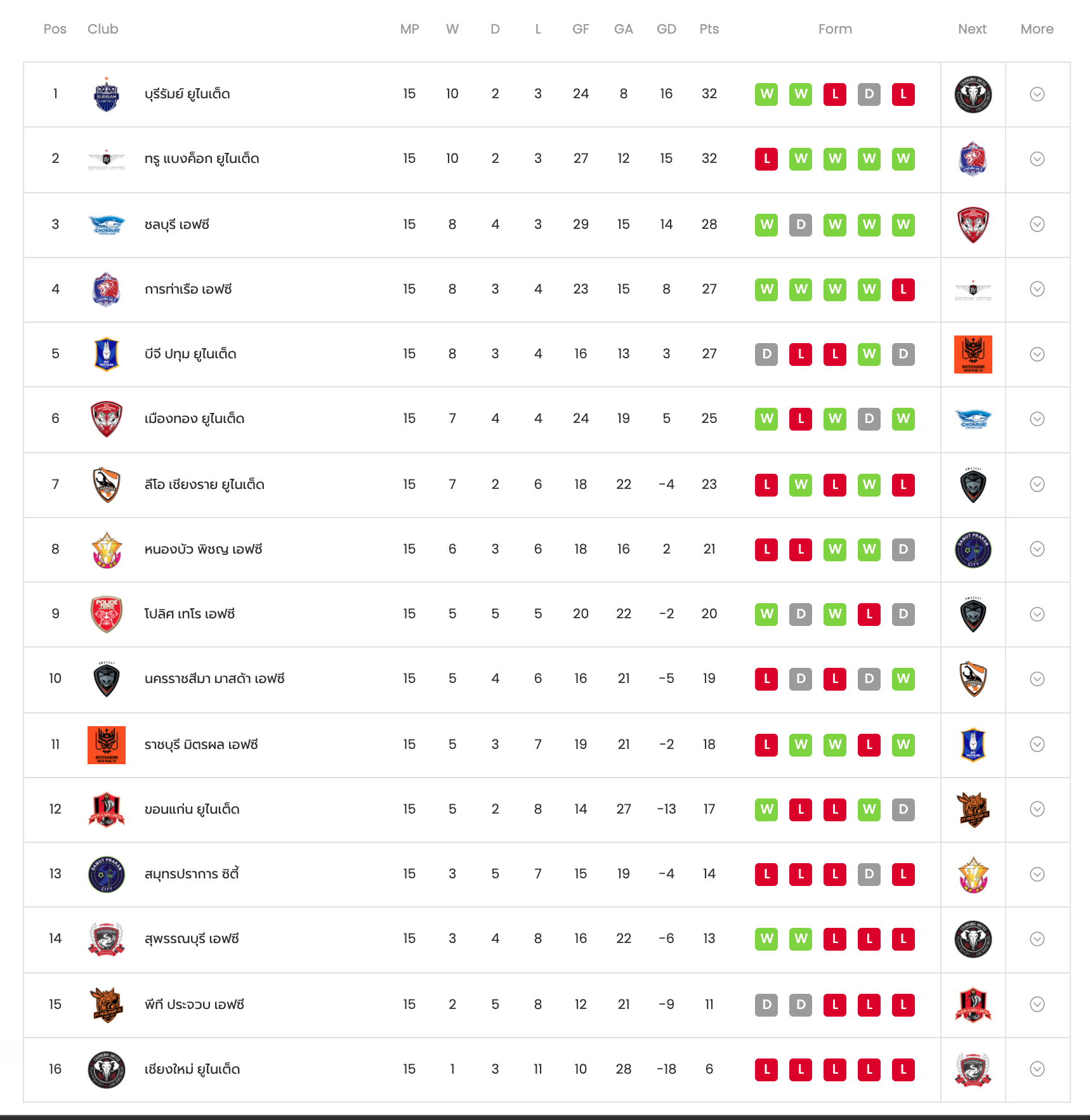Click next-opponent logo for Buriram United row
The height and width of the screenshot is (1120, 1090).
[973, 94]
